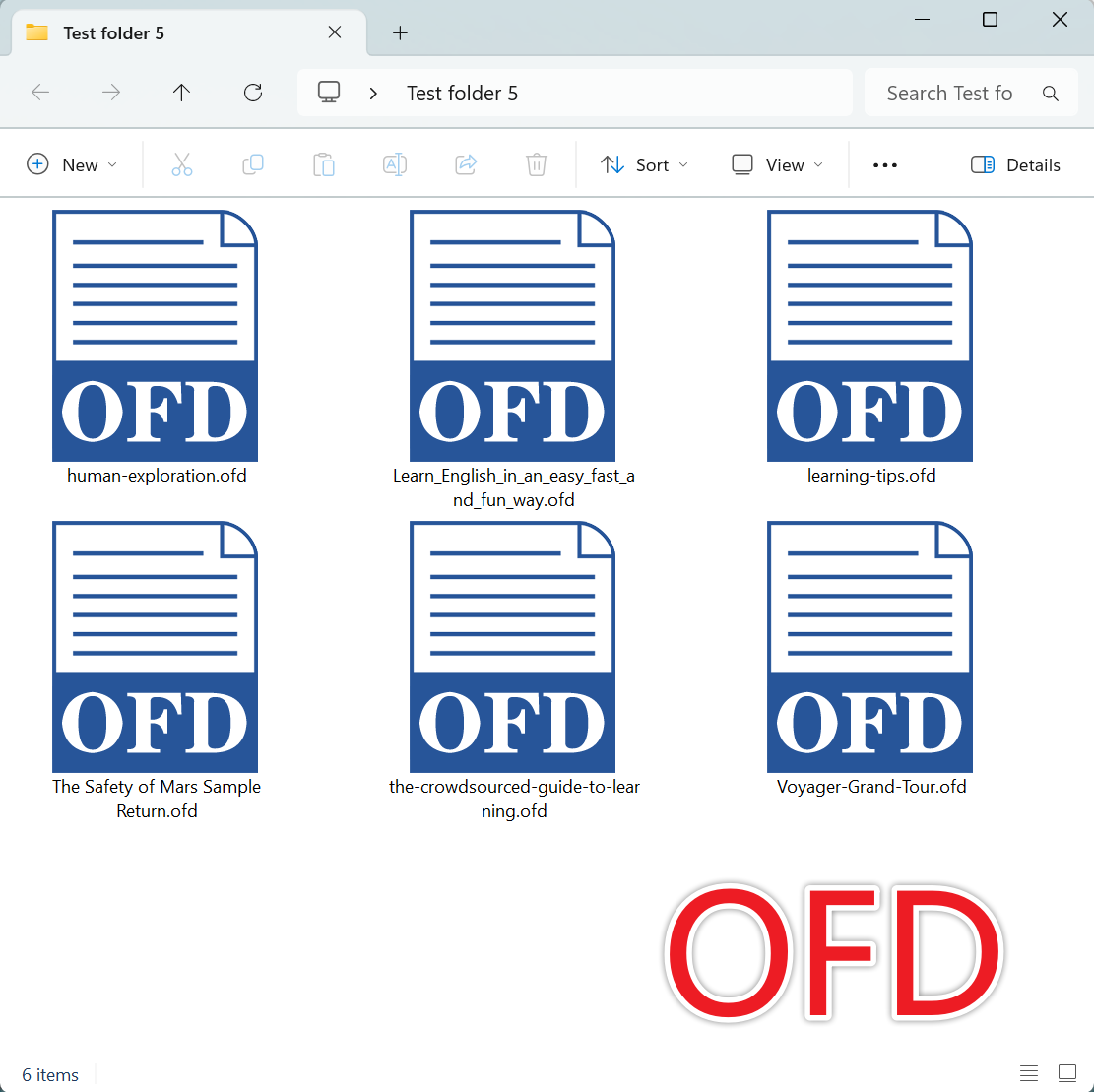This screenshot has width=1094, height=1092.
Task: Toggle the Details pane
Action: (1015, 164)
